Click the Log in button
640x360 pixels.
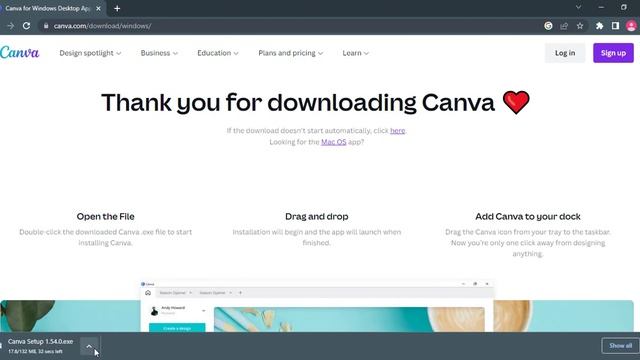[565, 53]
